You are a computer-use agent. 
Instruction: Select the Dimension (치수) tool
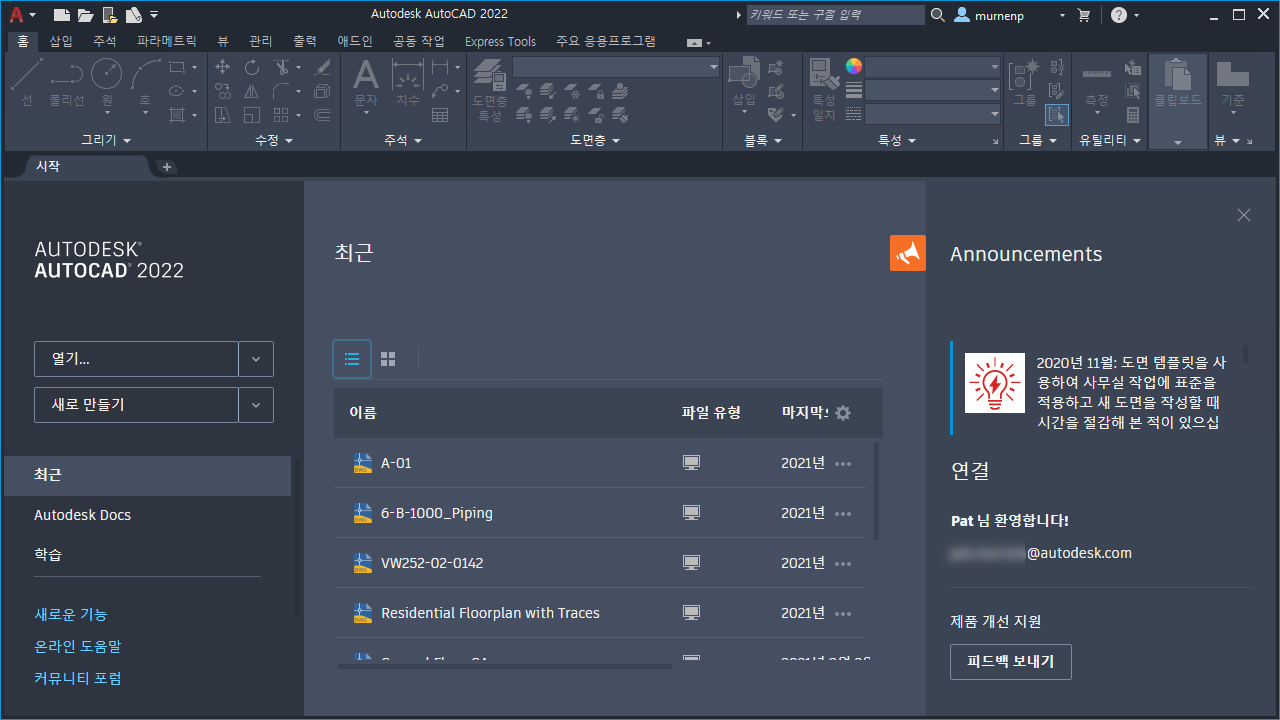pyautogui.click(x=408, y=82)
